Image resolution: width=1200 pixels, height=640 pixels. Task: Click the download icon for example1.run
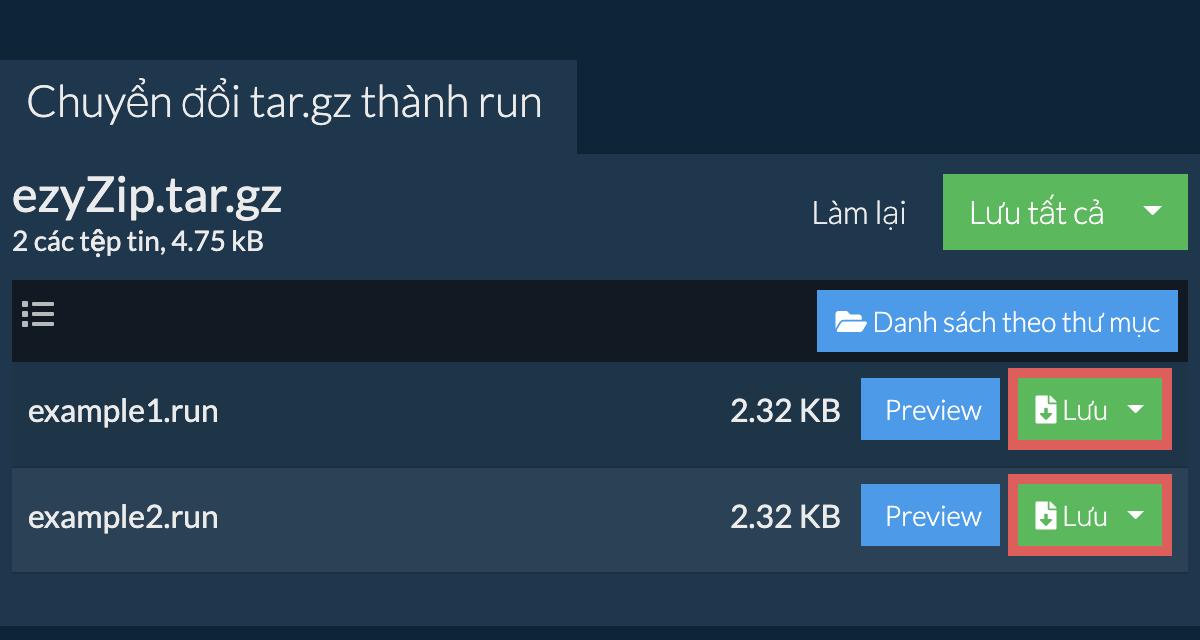[x=1045, y=410]
